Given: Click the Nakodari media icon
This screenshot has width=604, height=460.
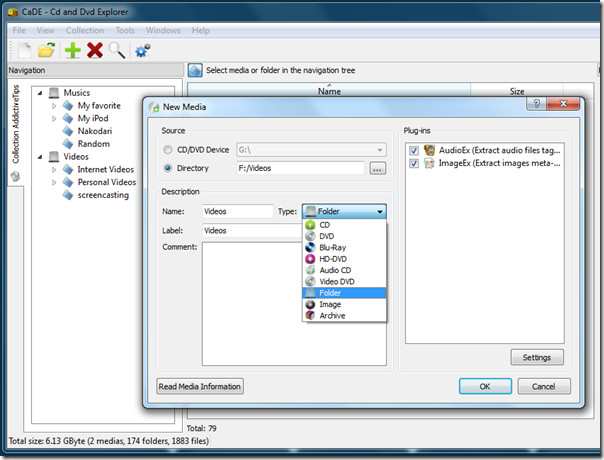Looking at the screenshot, I should [x=68, y=131].
